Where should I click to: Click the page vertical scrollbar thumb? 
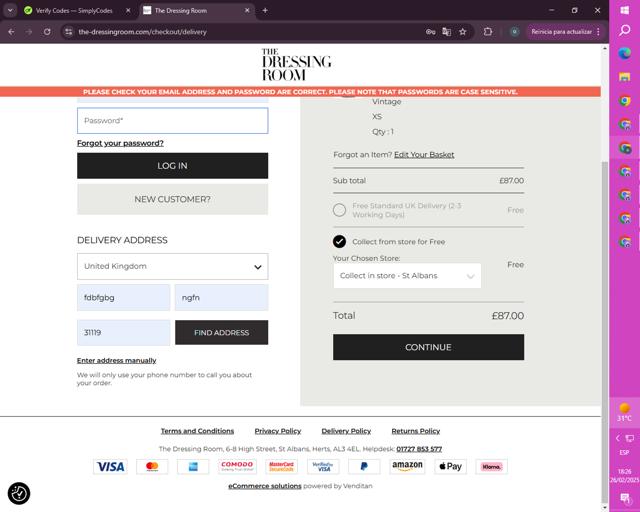(604, 333)
